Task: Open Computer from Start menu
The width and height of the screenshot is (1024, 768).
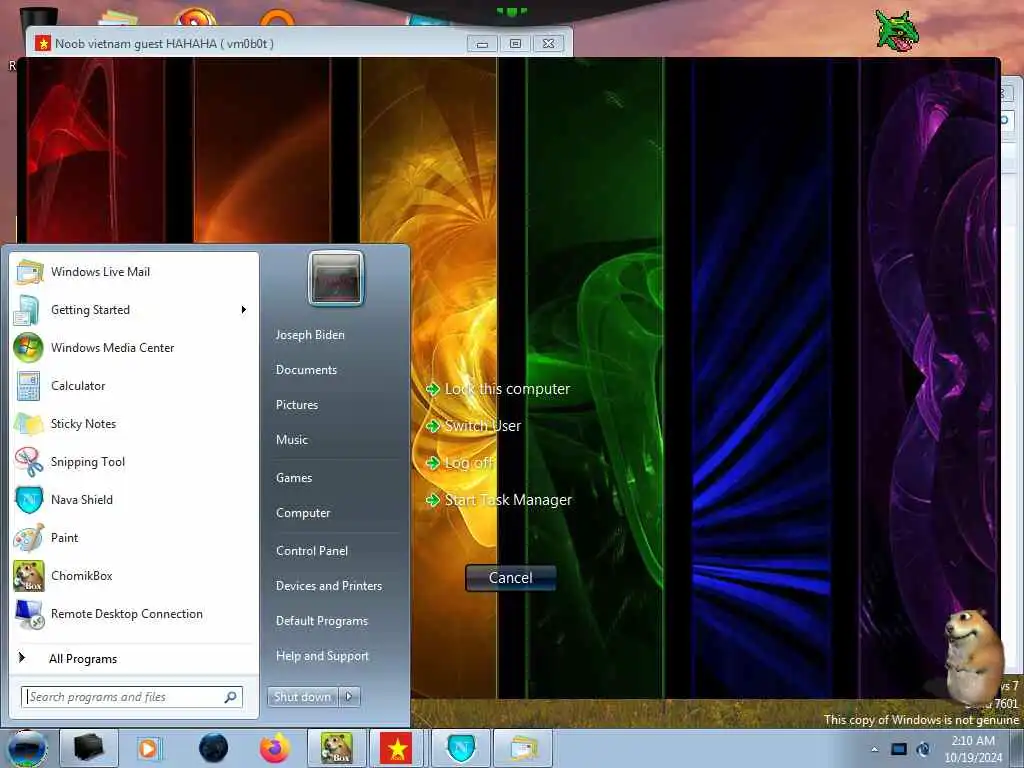Action: point(303,513)
